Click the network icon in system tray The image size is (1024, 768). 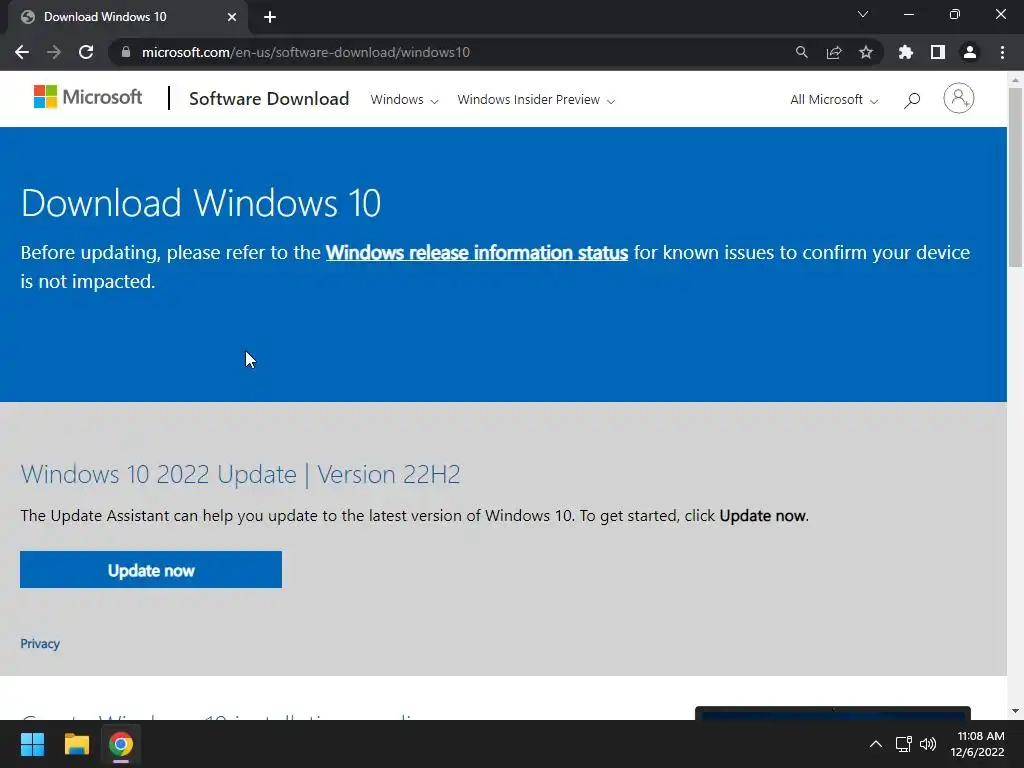point(903,744)
